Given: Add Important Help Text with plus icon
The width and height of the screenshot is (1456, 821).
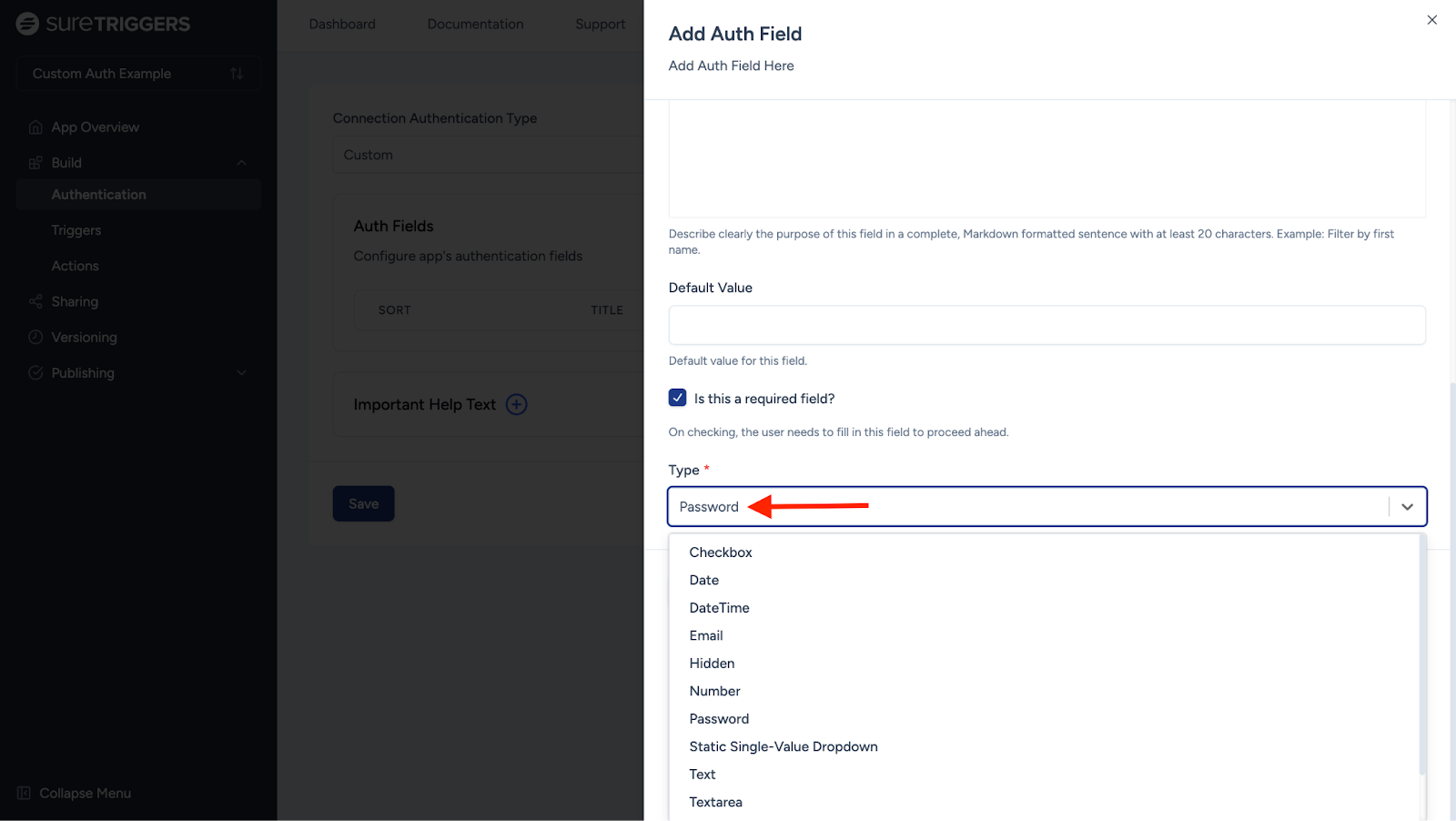Looking at the screenshot, I should click(516, 405).
